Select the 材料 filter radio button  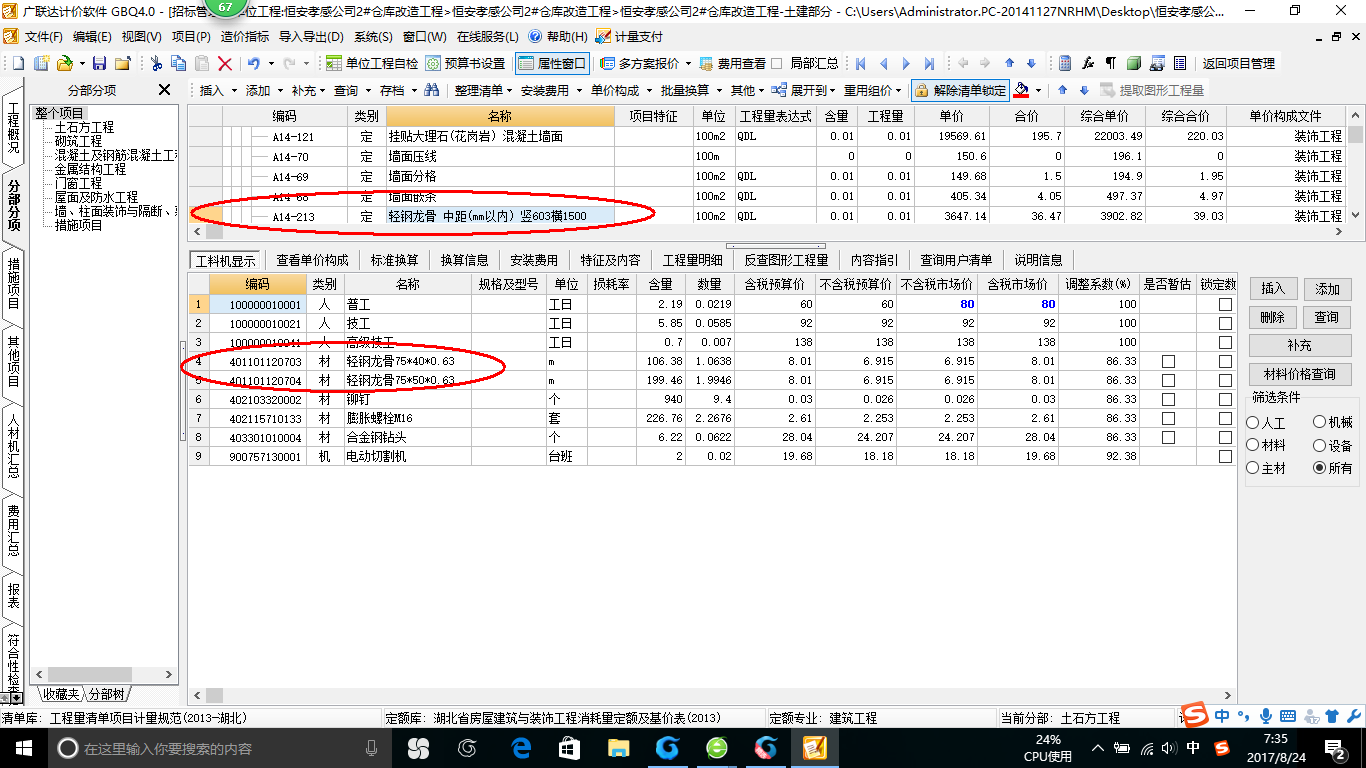(1253, 446)
